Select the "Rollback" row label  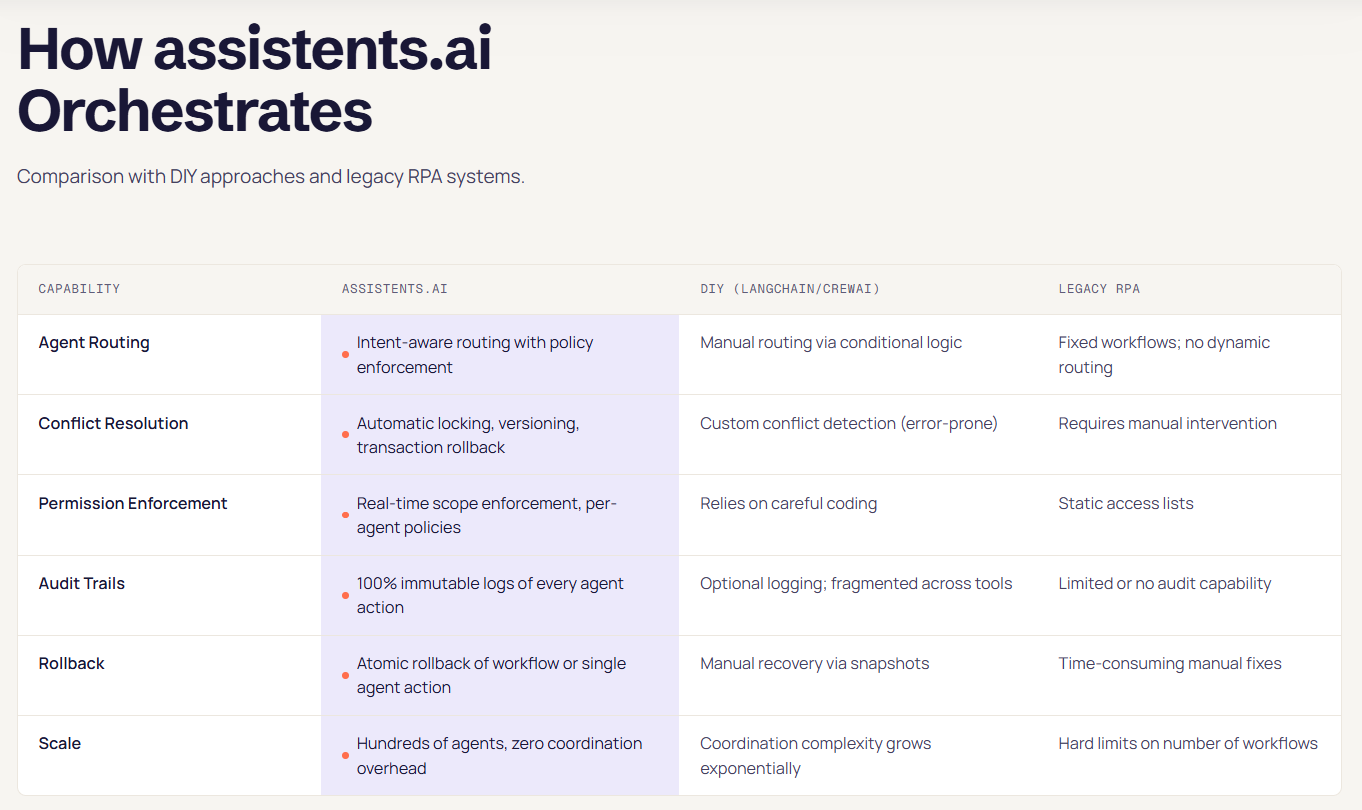click(x=72, y=663)
